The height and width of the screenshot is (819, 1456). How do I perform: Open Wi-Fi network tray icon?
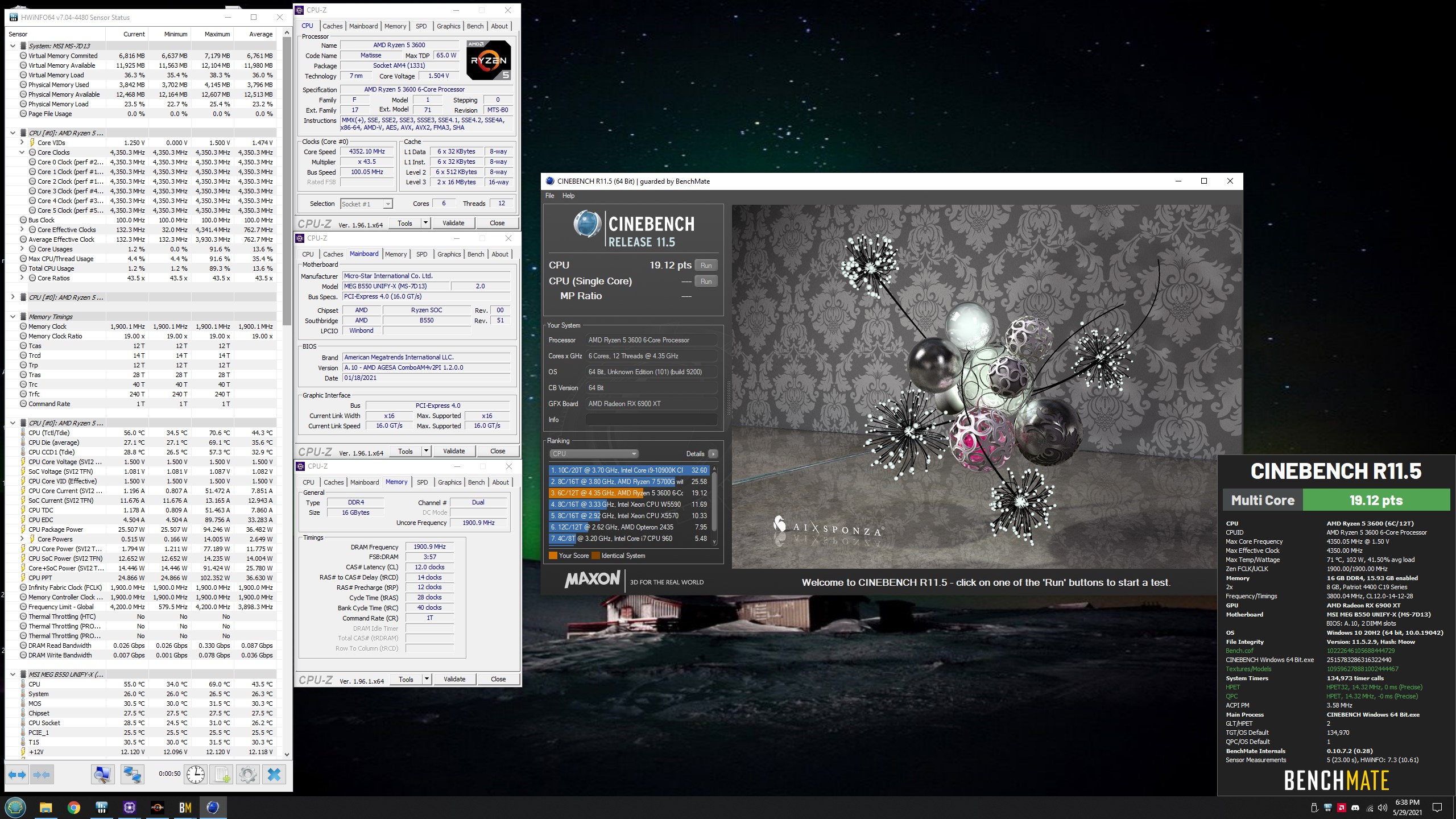pos(1370,808)
